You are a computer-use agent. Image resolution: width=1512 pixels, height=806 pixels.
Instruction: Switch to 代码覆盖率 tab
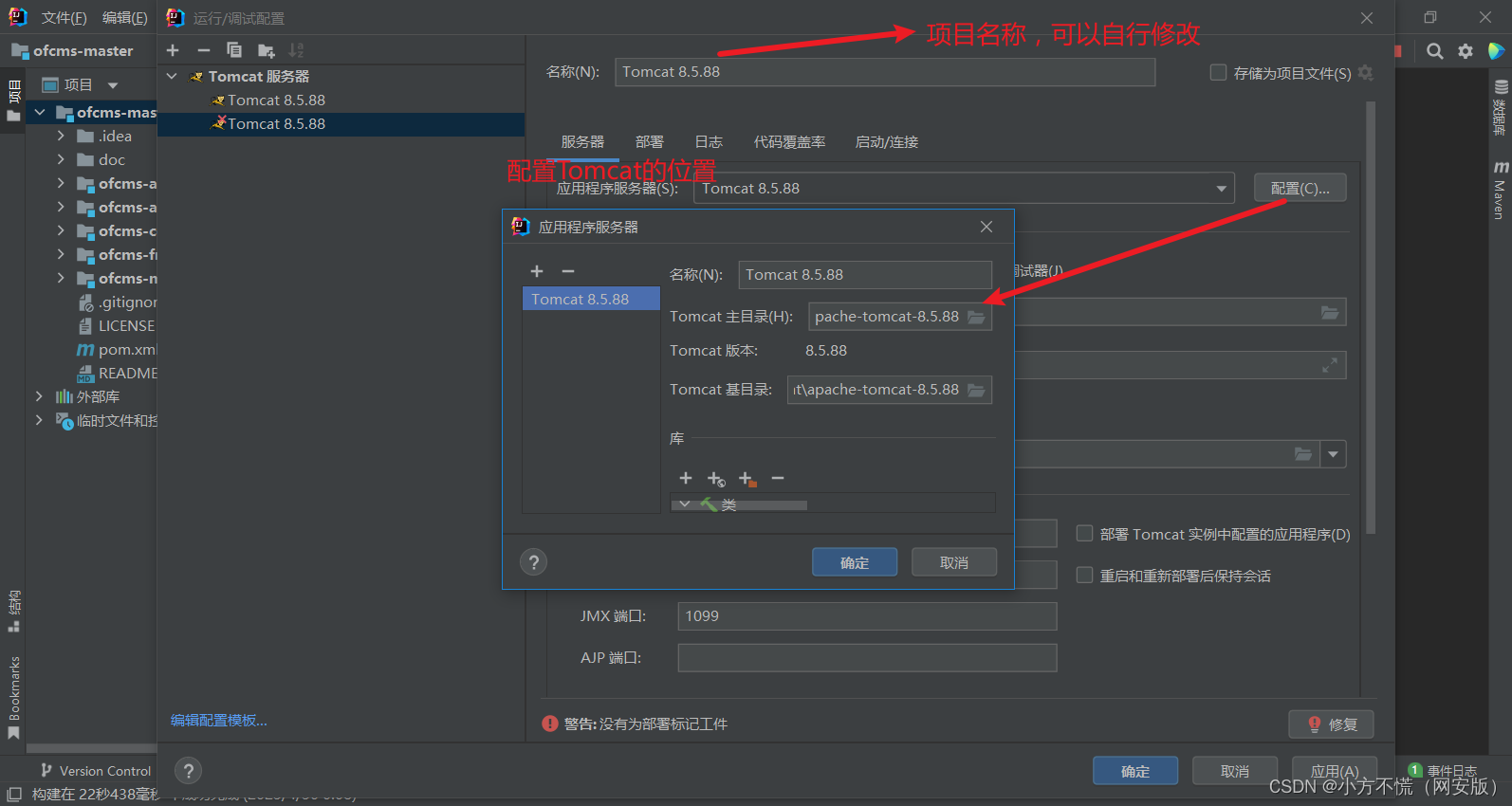[x=789, y=142]
